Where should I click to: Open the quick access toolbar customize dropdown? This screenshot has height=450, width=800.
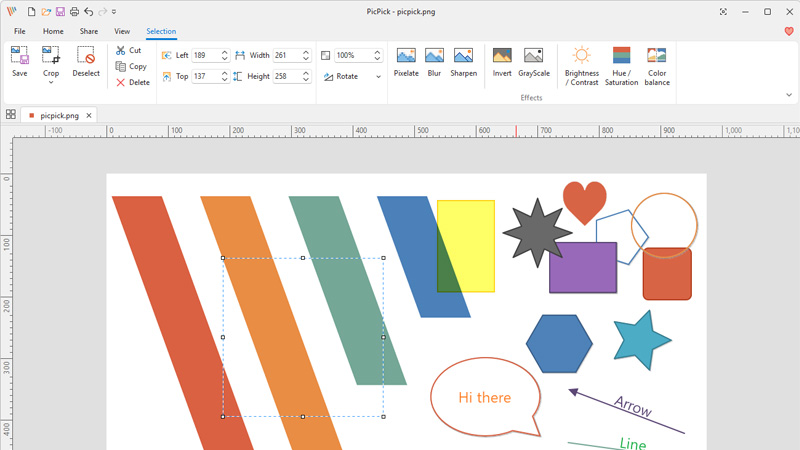coord(114,11)
